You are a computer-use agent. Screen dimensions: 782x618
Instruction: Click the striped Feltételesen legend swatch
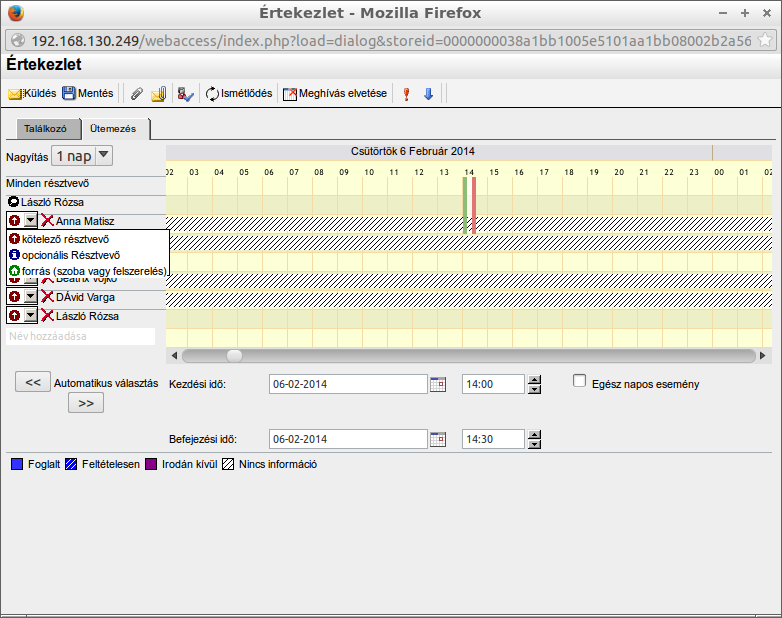click(71, 464)
